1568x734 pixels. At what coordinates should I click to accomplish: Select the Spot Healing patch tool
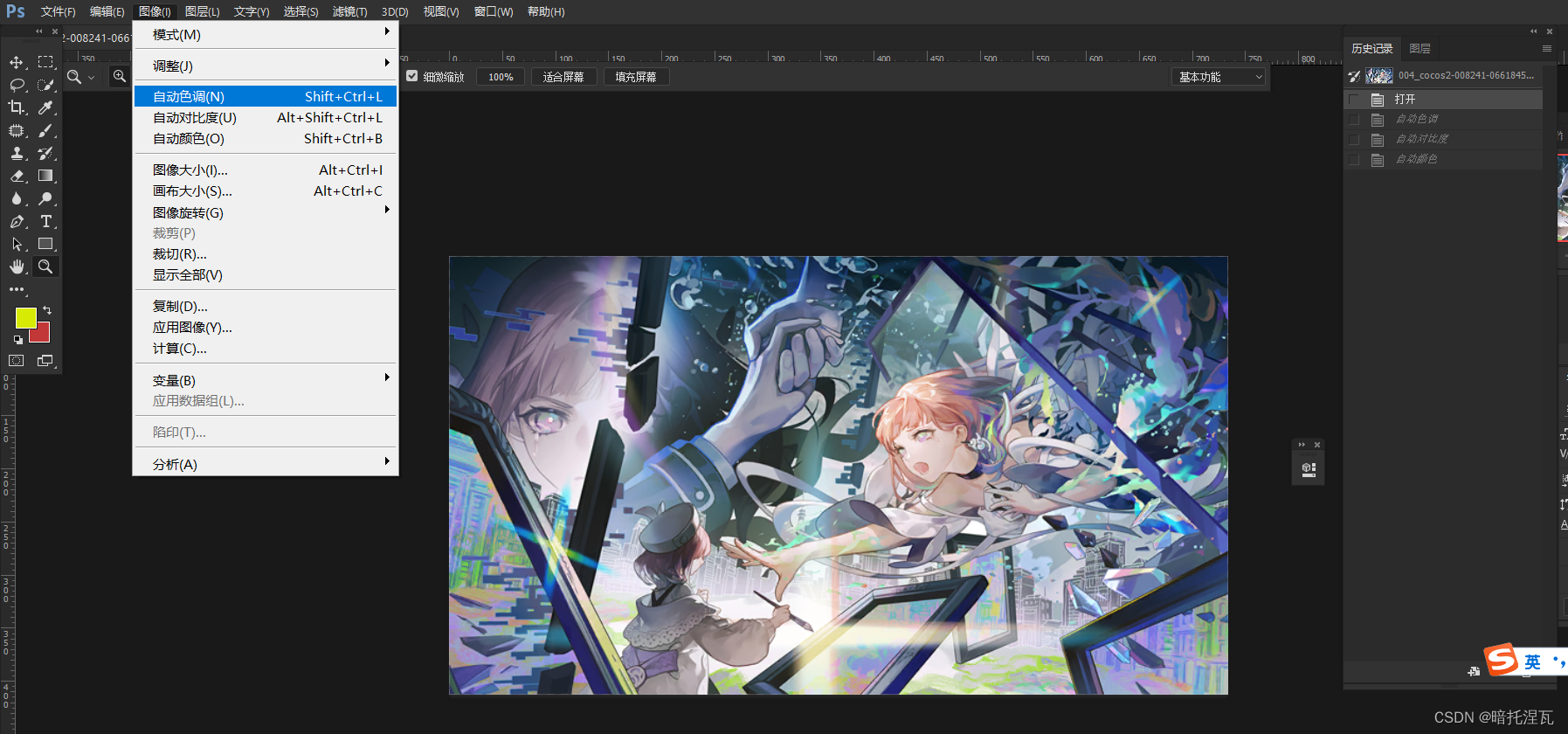coord(17,130)
